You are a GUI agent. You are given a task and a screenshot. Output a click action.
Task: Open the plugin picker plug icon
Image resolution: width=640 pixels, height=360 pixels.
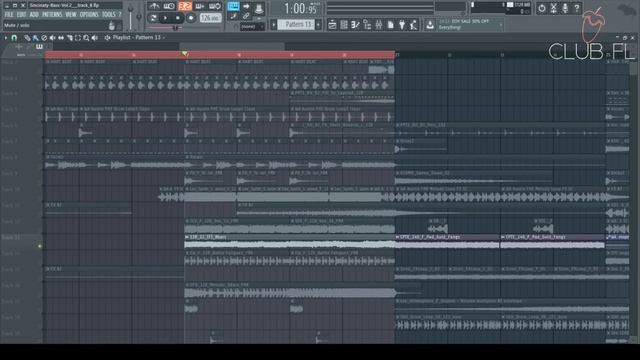click(402, 25)
